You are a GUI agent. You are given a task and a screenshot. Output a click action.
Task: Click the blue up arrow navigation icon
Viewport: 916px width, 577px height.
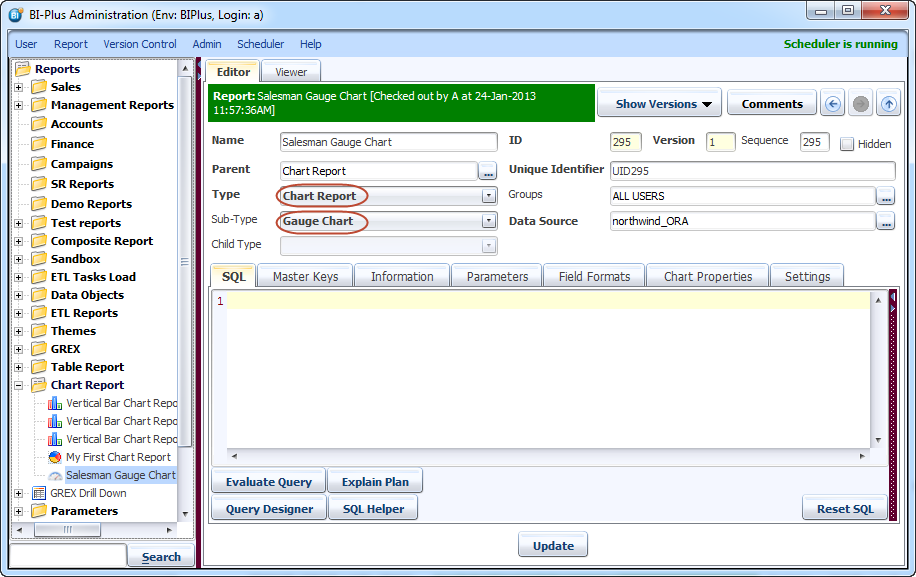point(888,104)
